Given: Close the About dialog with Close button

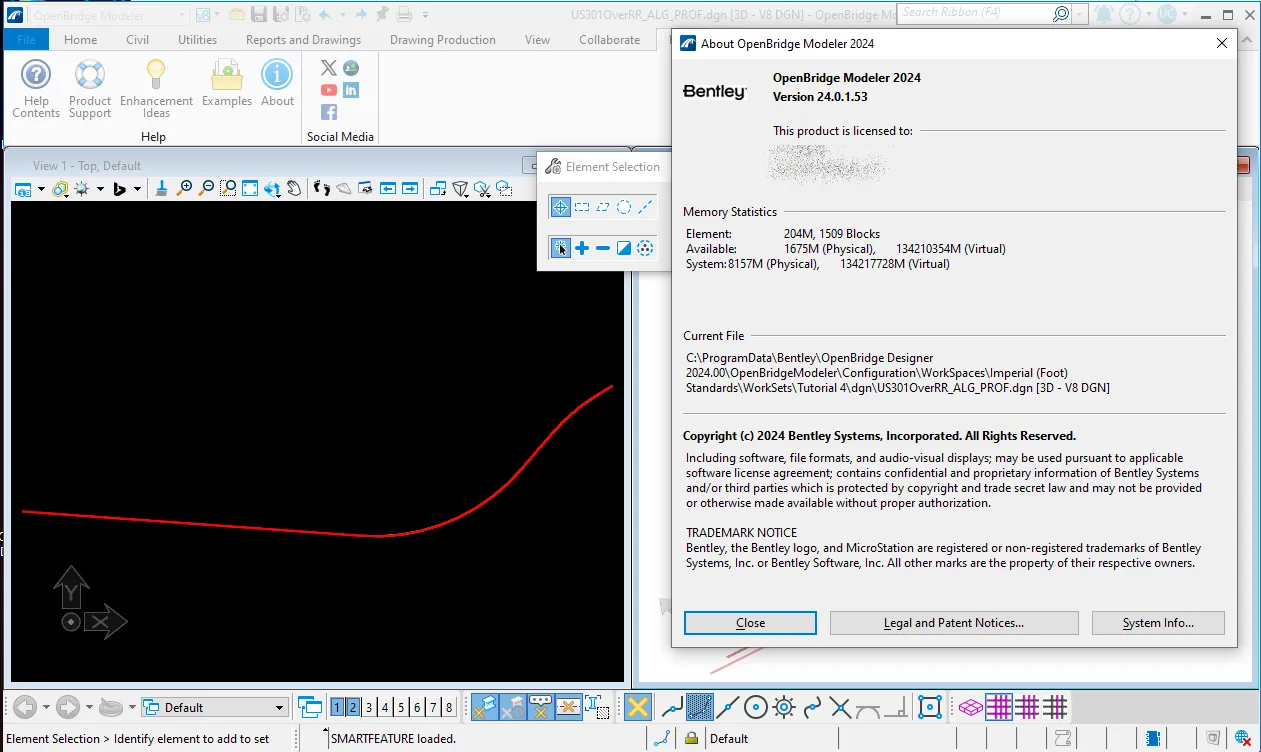Looking at the screenshot, I should pos(750,623).
